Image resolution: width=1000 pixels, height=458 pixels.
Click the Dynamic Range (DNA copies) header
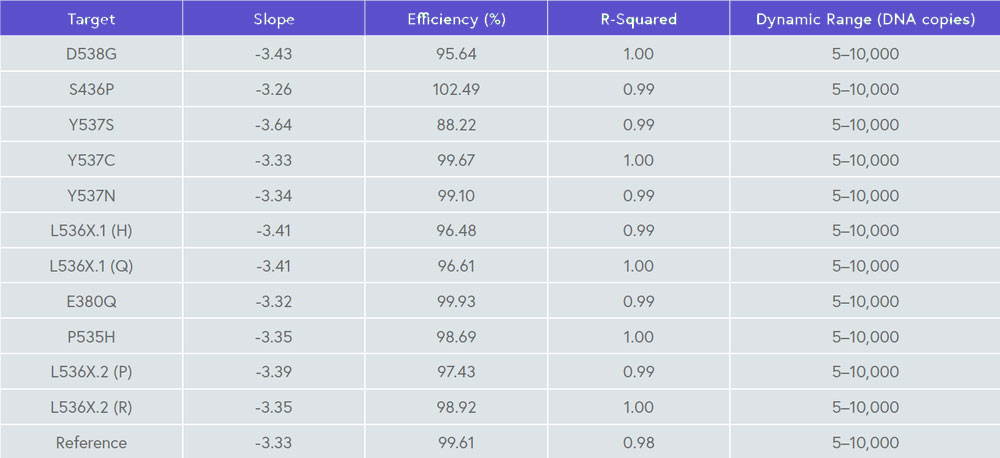(865, 19)
